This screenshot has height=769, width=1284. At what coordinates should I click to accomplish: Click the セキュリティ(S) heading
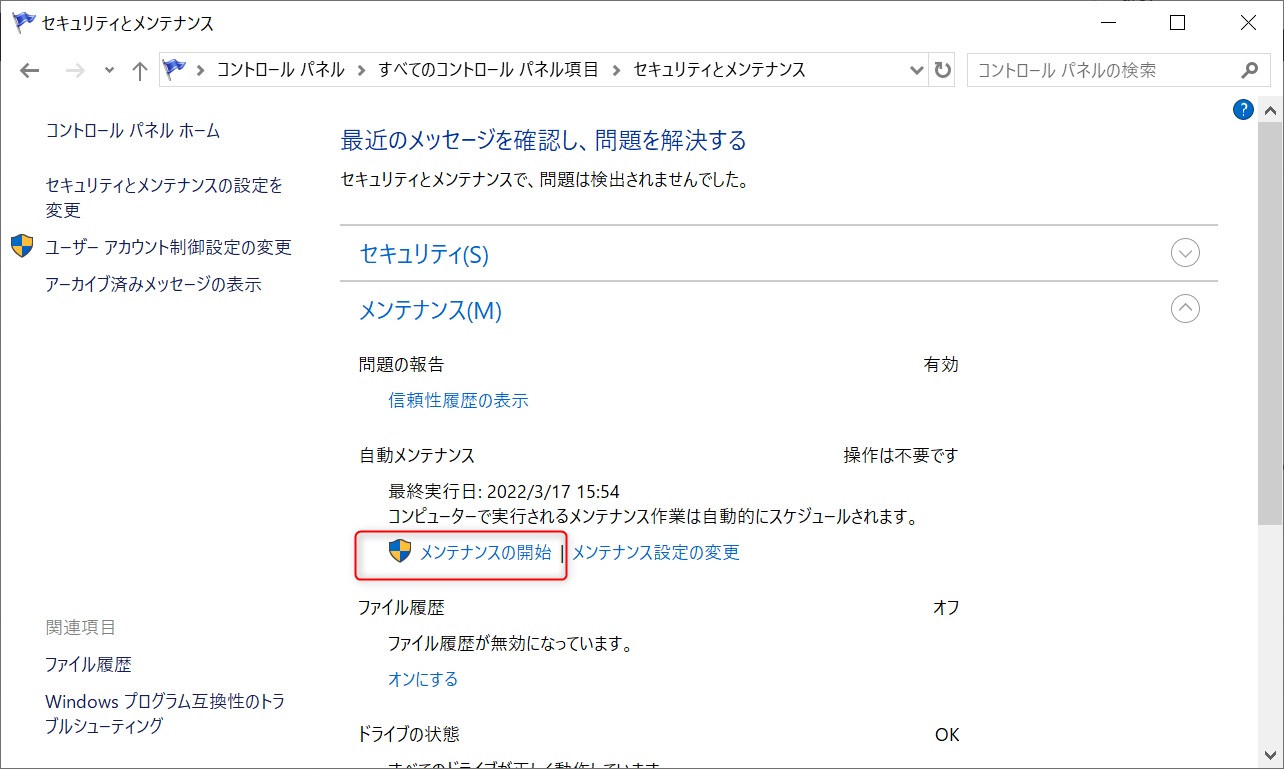tap(424, 254)
